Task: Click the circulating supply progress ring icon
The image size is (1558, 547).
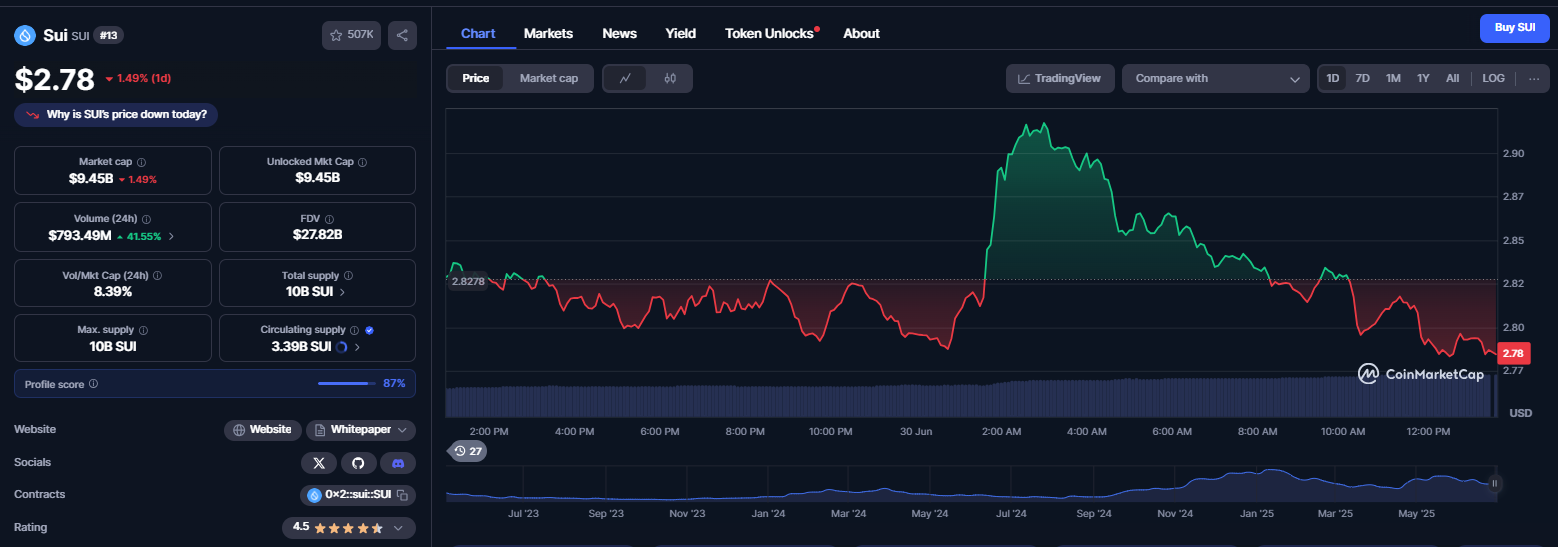Action: pos(343,347)
